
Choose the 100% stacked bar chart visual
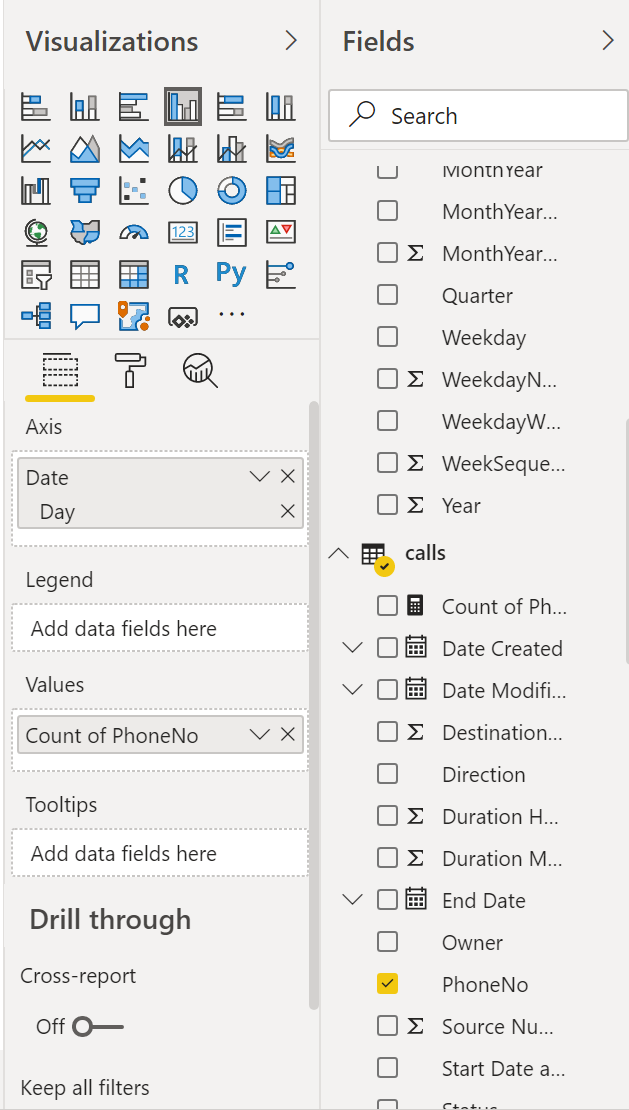click(232, 107)
